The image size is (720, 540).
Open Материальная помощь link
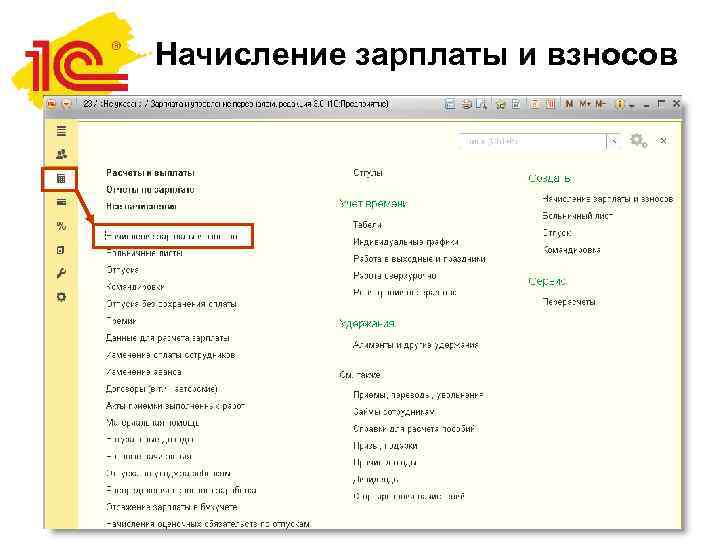pyautogui.click(x=152, y=422)
